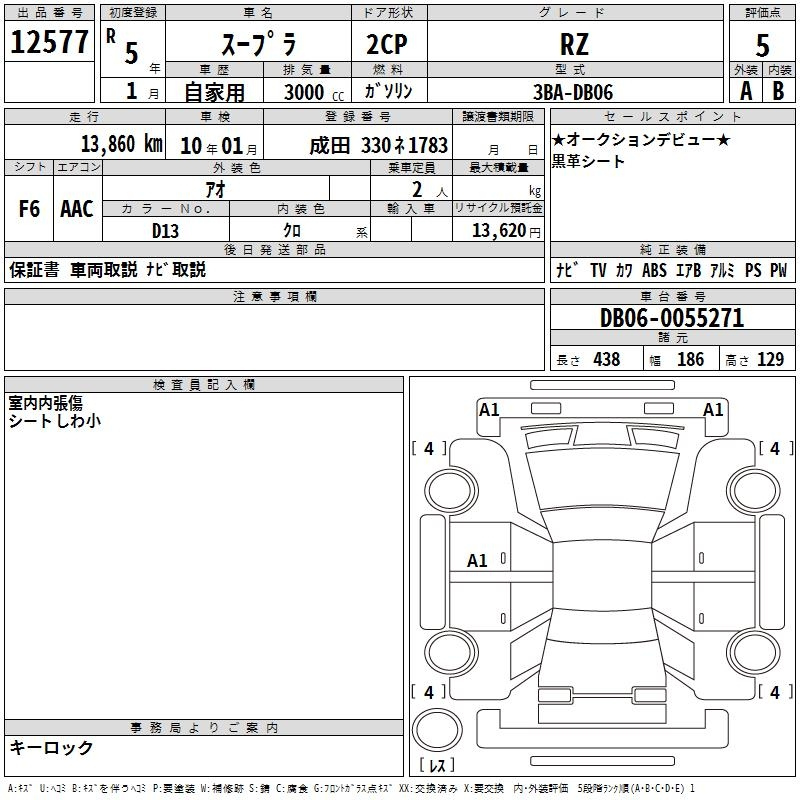
Task: Click 保証書 in later-shipped parts
Action: 34,269
